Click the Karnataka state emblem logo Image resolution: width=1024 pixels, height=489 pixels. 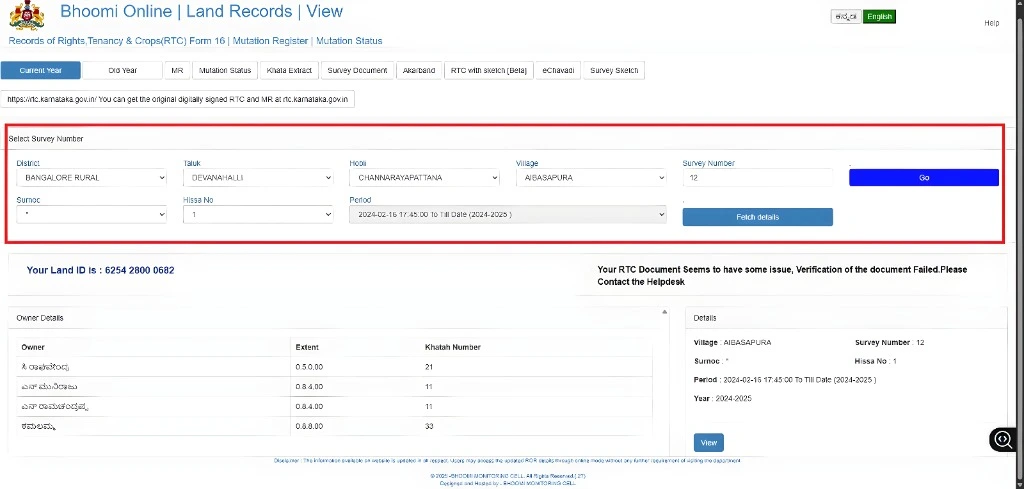pyautogui.click(x=28, y=17)
